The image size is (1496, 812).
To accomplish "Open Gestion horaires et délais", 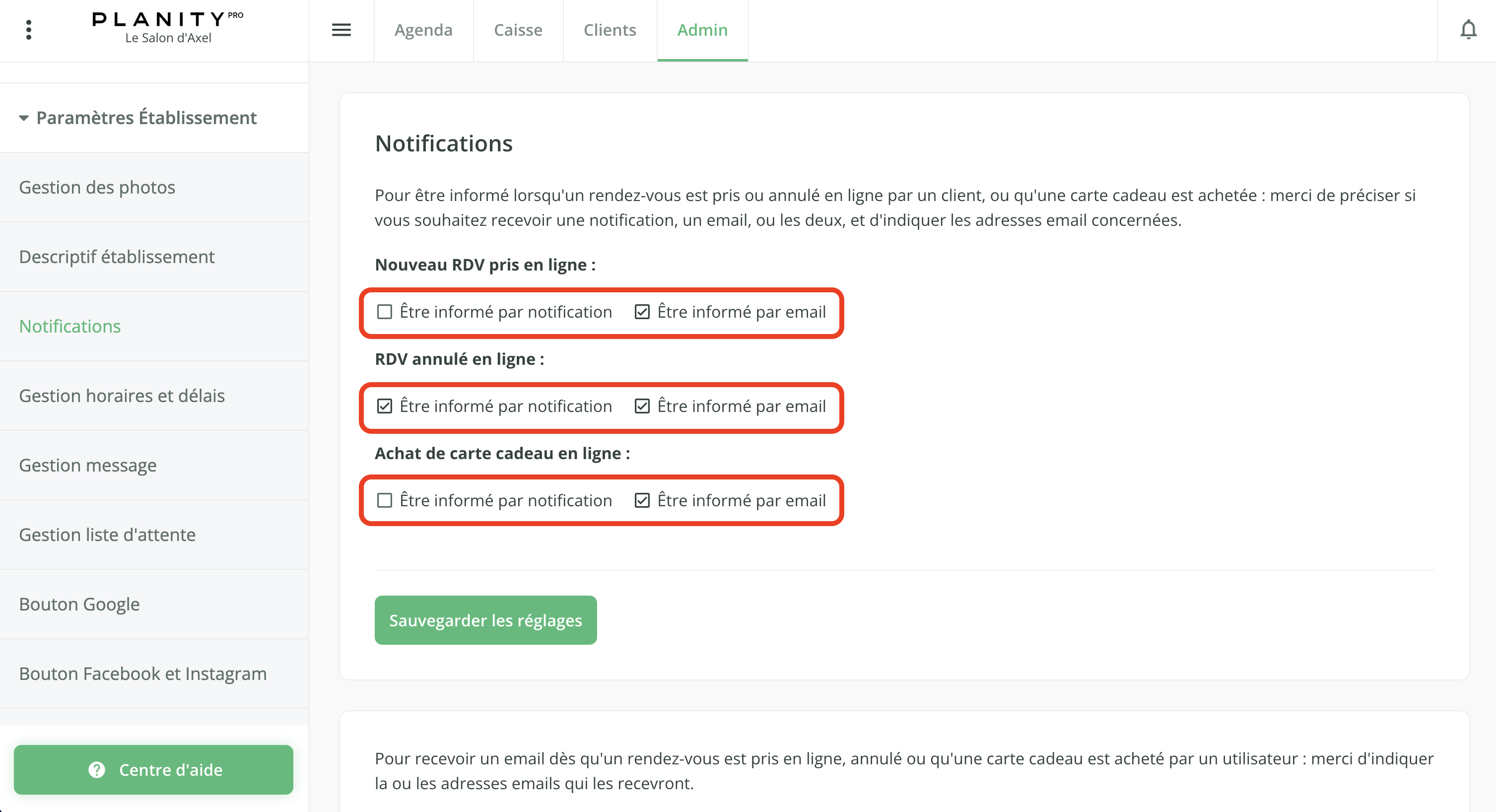I will 122,396.
